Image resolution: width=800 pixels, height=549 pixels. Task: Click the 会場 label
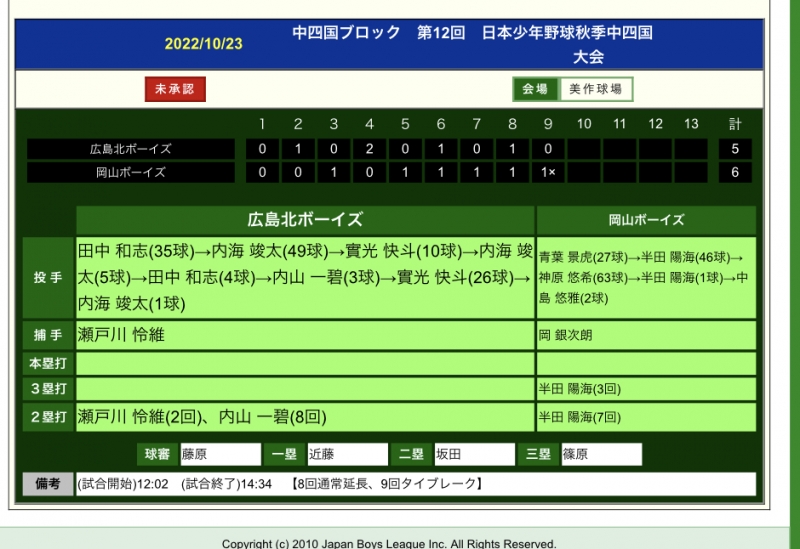pyautogui.click(x=535, y=89)
